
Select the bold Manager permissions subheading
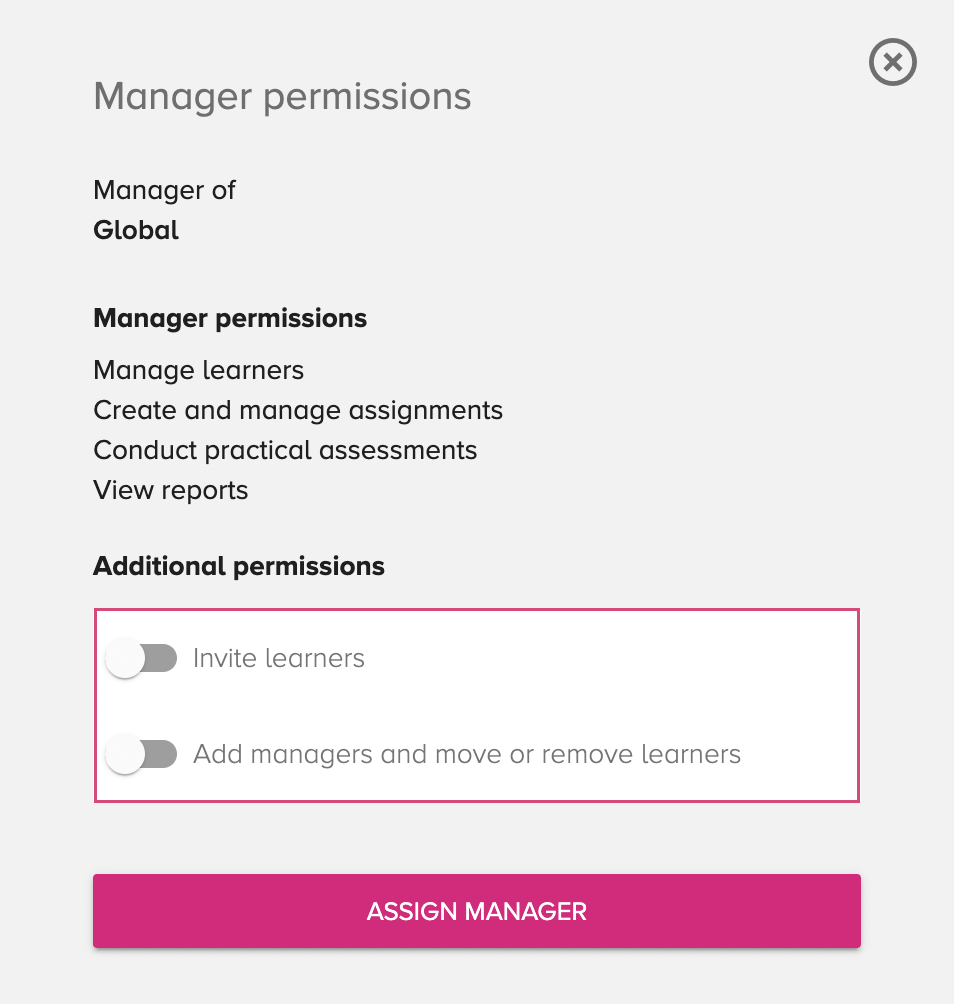pos(230,319)
